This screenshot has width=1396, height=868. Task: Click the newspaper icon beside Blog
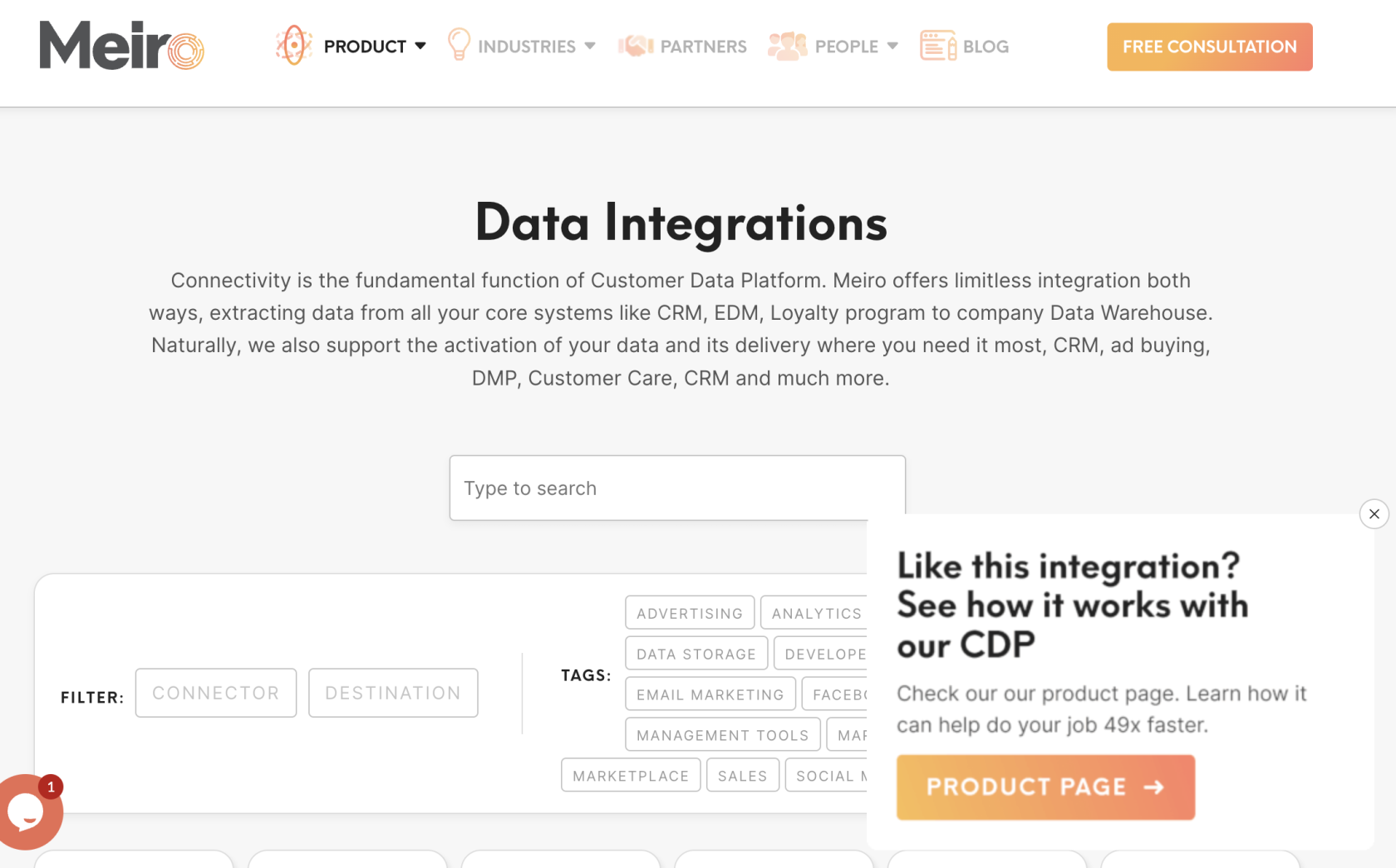[938, 46]
